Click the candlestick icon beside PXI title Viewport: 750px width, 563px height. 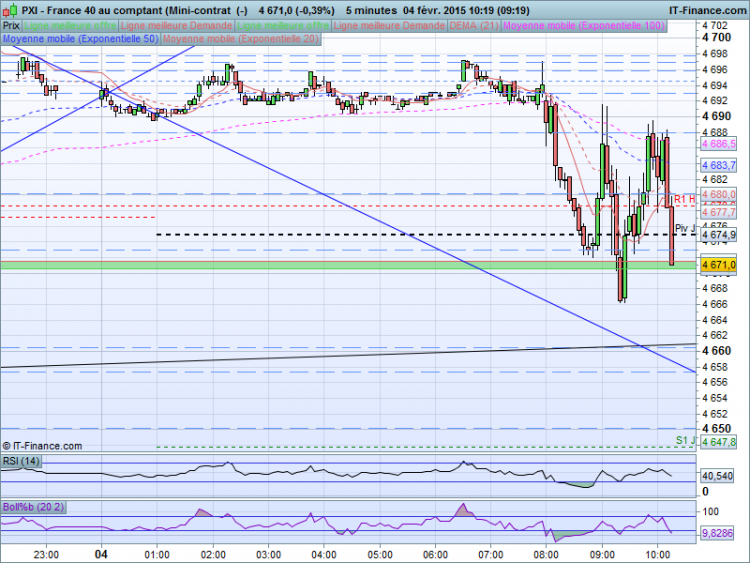click(x=11, y=10)
